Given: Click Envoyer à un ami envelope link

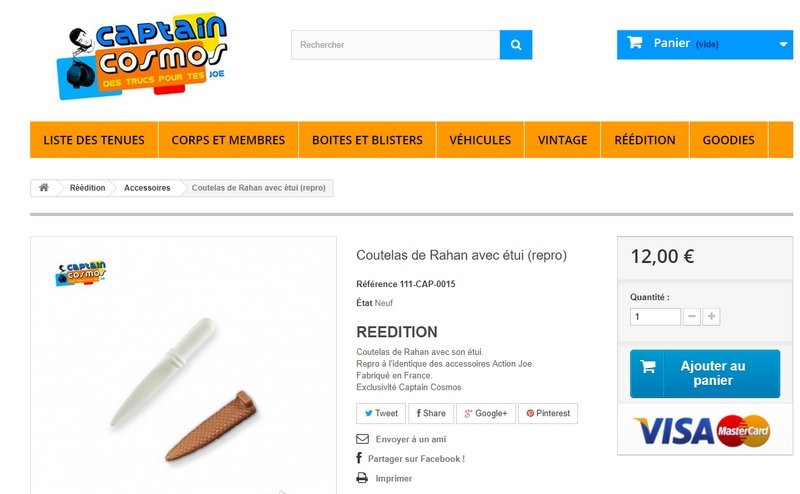Looking at the screenshot, I should tap(401, 439).
